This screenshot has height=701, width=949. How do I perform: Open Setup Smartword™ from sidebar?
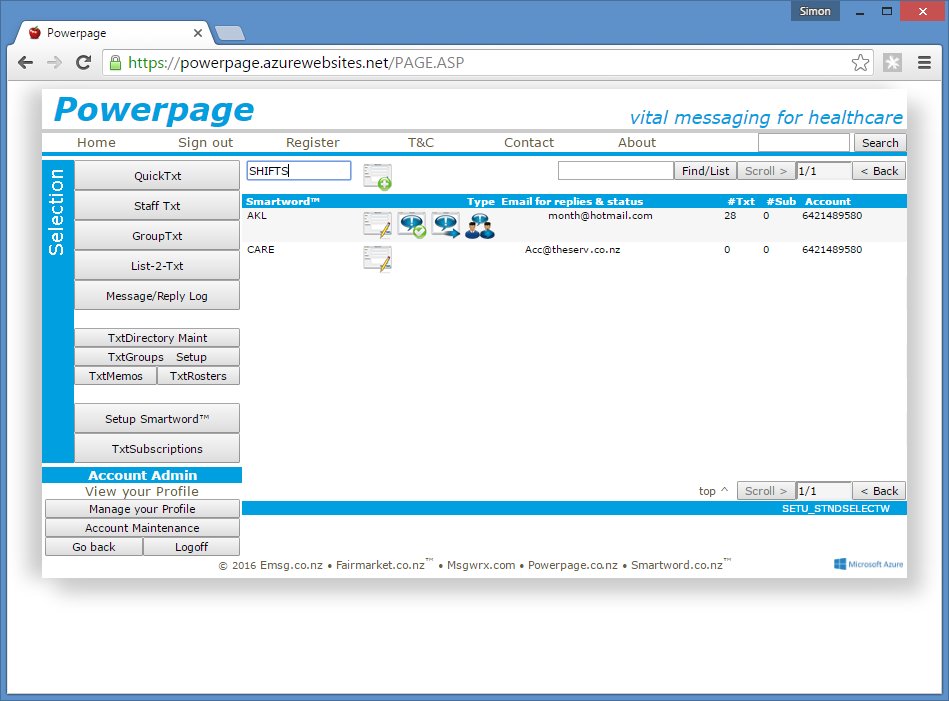pos(157,419)
